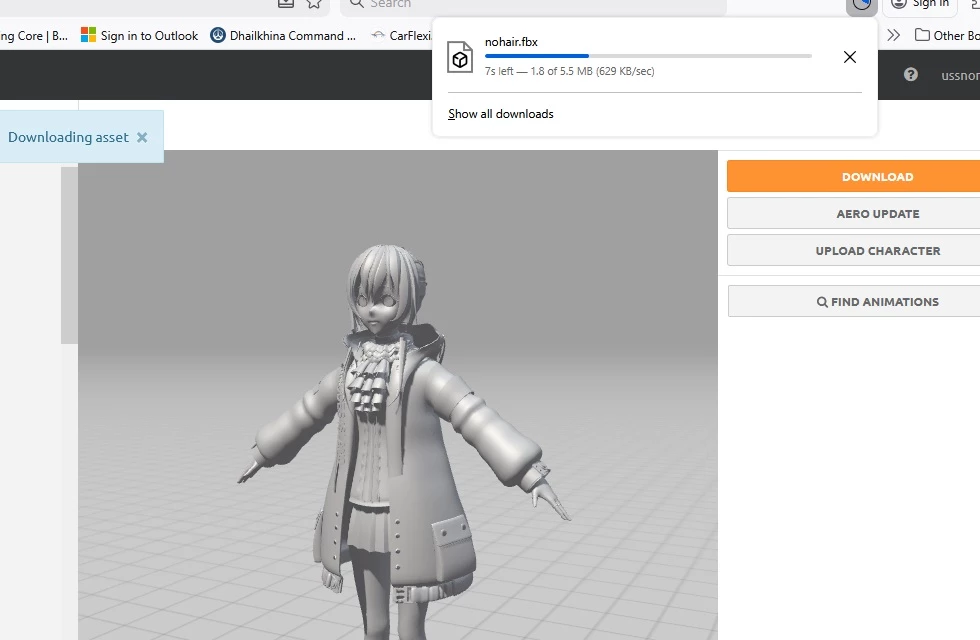Click Show all downloads link
This screenshot has height=640, width=980.
[501, 114]
